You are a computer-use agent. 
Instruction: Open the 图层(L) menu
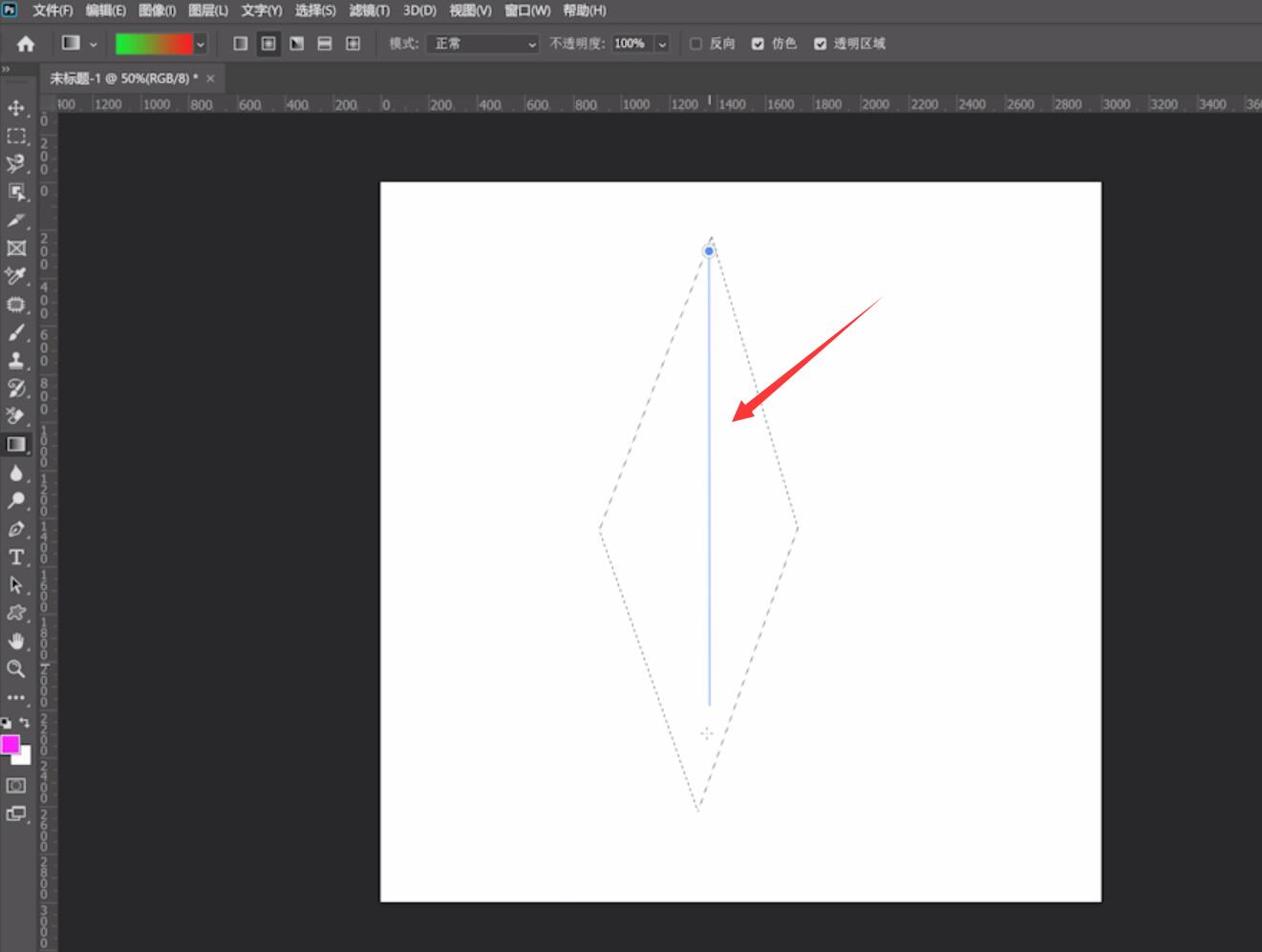[x=208, y=11]
